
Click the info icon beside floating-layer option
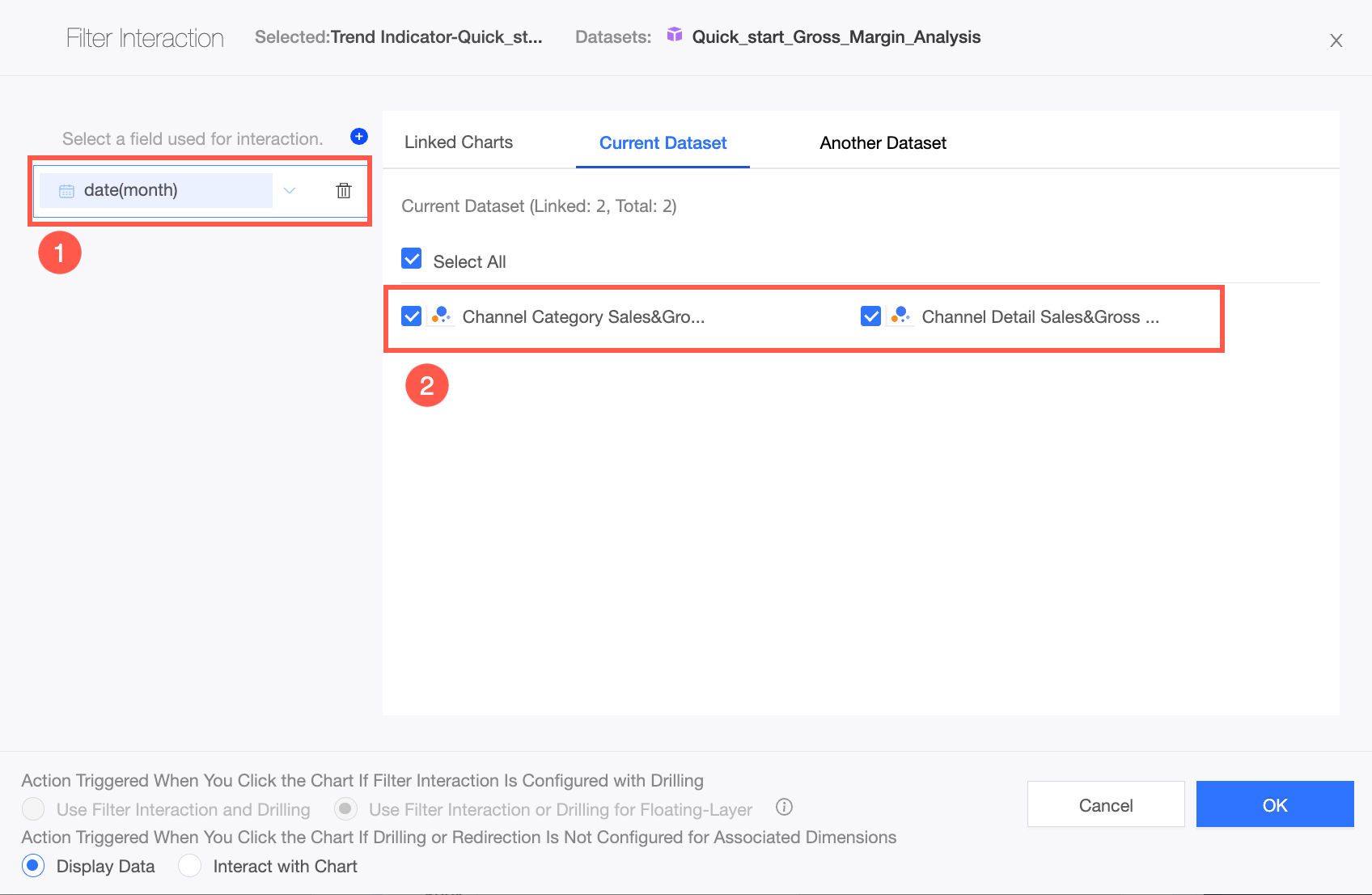tap(784, 807)
